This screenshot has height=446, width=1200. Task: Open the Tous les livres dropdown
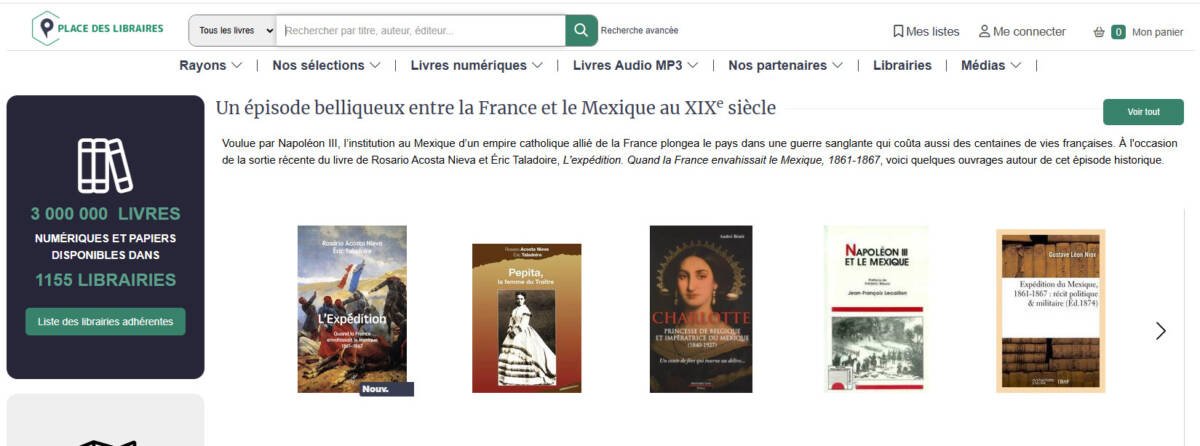click(234, 30)
